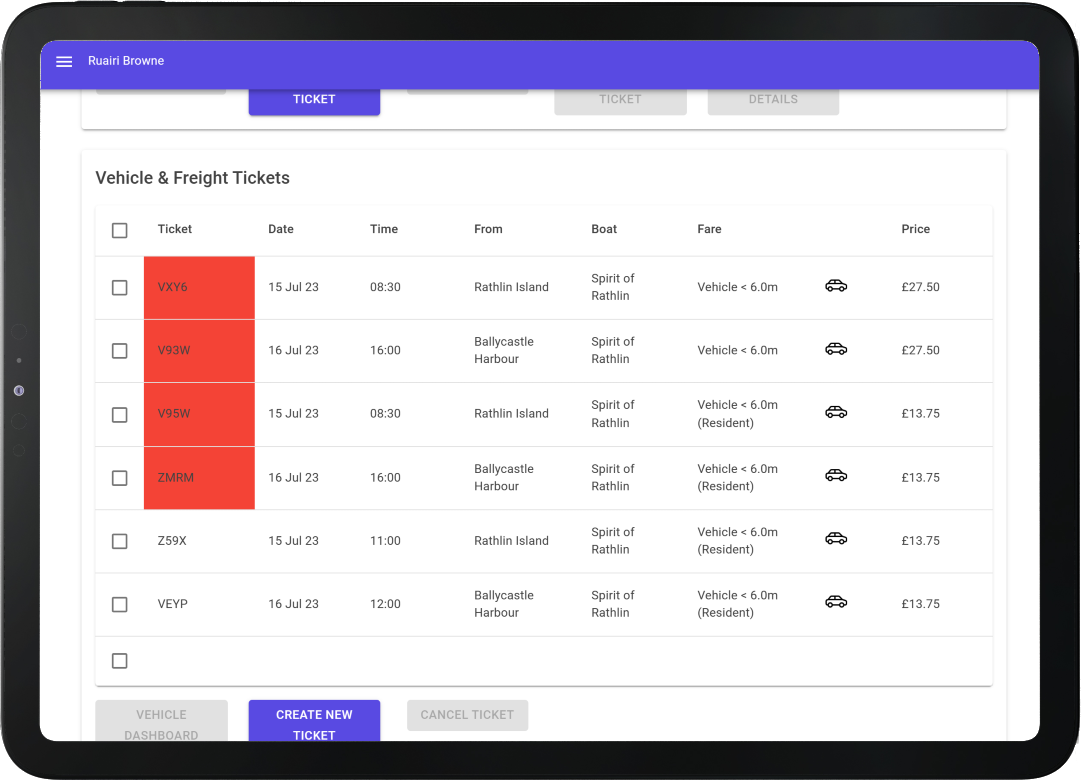Click the car icon in V93W row
Screen dimensions: 1081x780
tap(836, 349)
